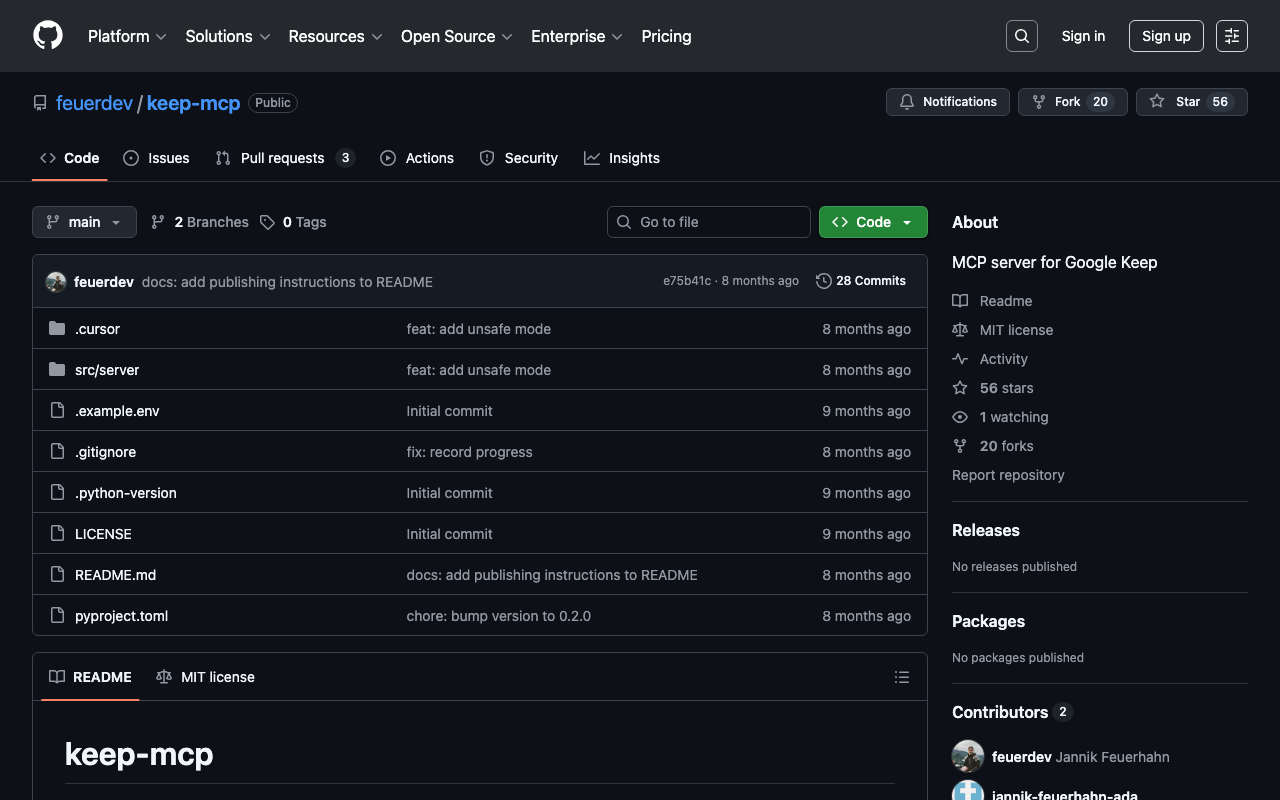Click the Sign up button
The width and height of the screenshot is (1280, 800).
[1166, 36]
